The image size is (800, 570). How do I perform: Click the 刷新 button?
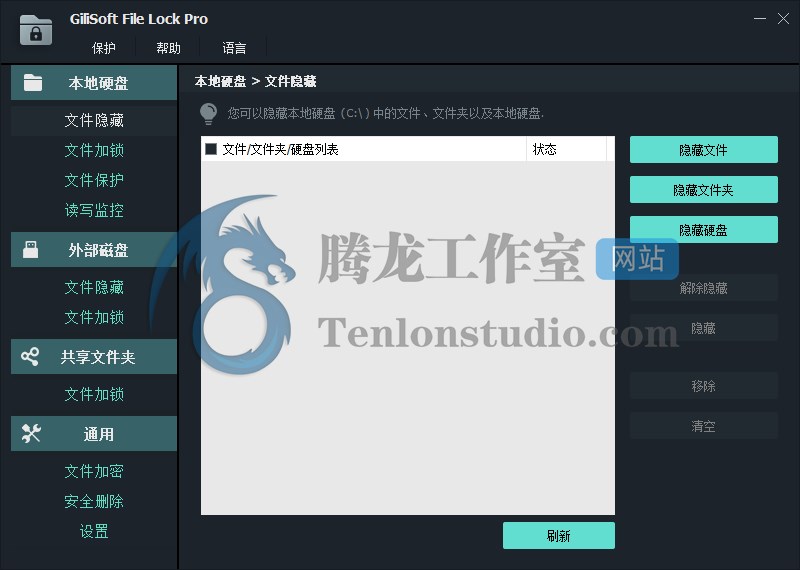click(559, 535)
